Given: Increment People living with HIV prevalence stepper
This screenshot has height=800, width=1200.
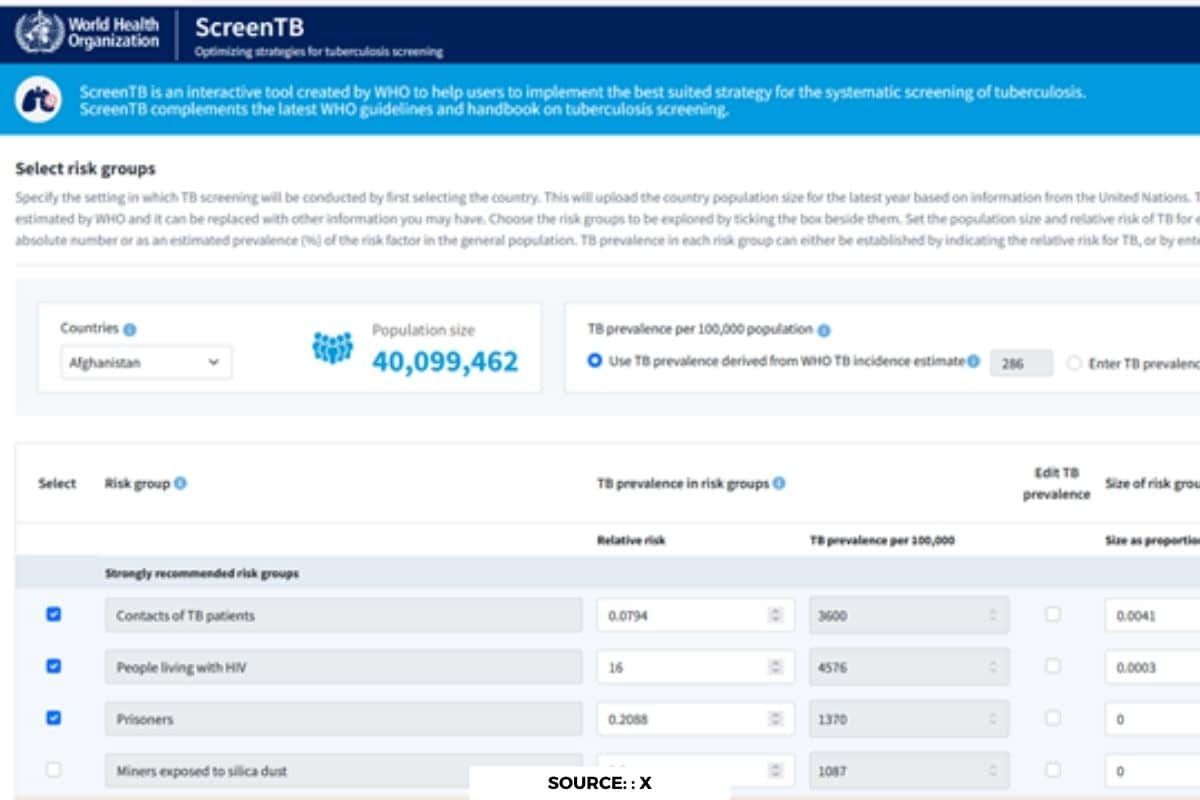Looking at the screenshot, I should click(990, 662).
